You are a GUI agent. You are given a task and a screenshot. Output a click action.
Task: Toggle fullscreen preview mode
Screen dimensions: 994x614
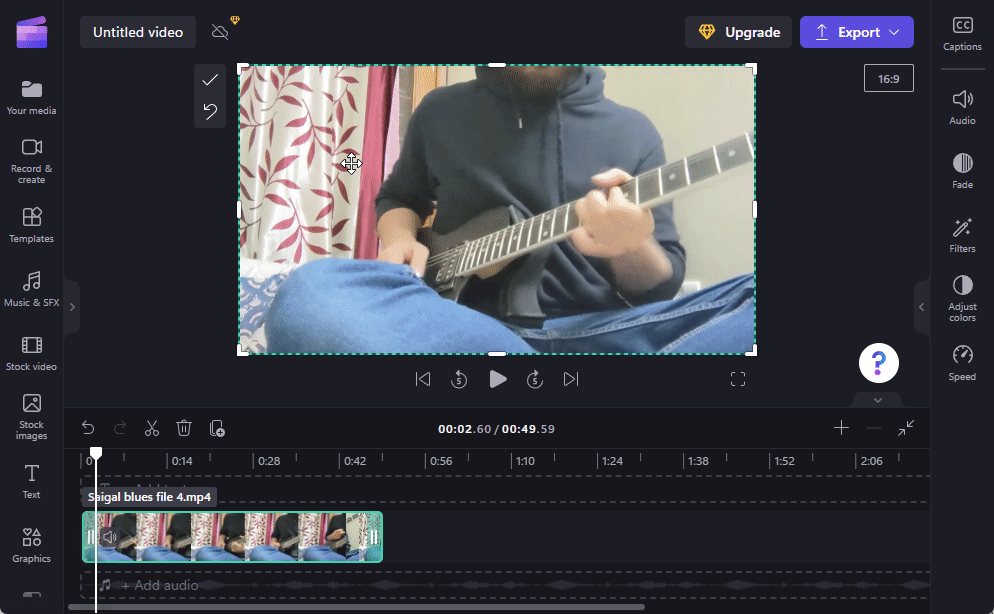point(738,379)
